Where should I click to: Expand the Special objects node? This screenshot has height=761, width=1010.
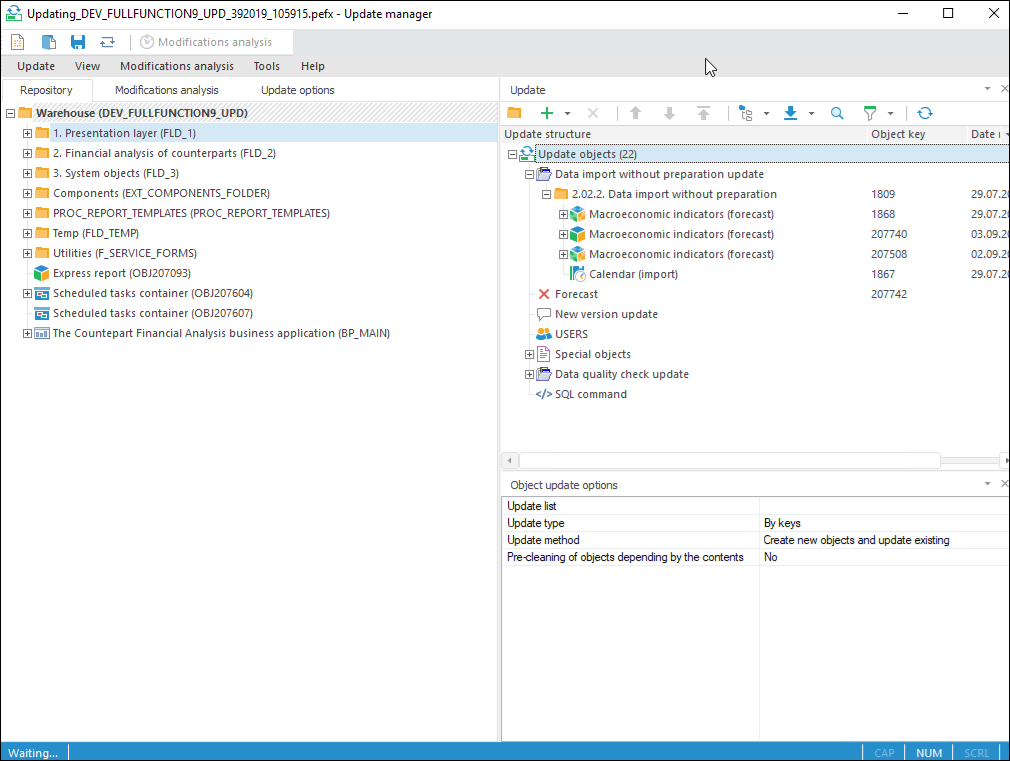[530, 354]
